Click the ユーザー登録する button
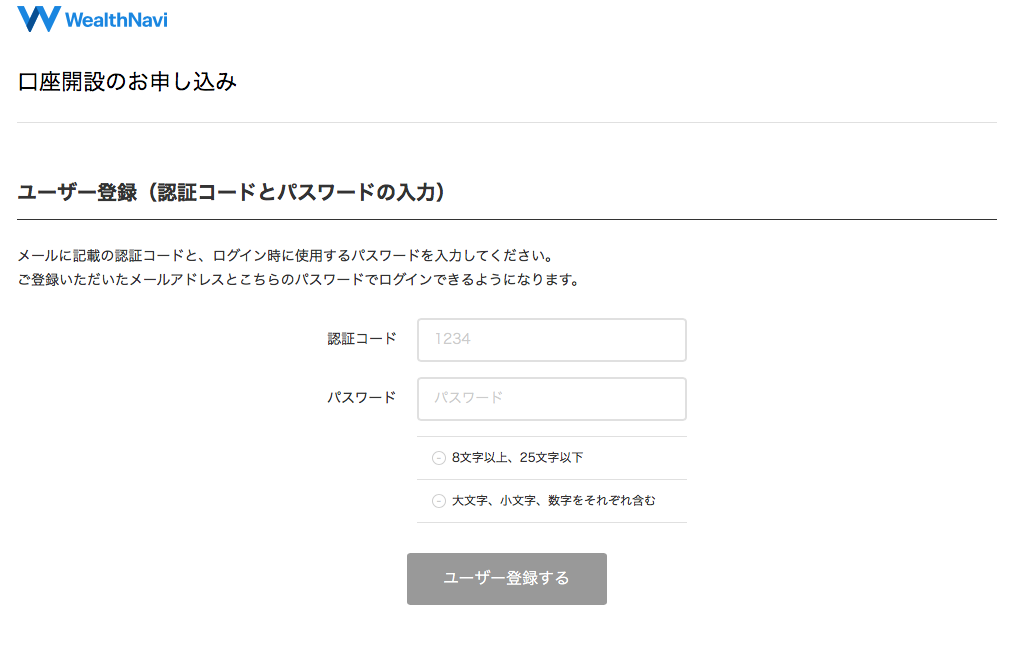 pyautogui.click(x=507, y=579)
